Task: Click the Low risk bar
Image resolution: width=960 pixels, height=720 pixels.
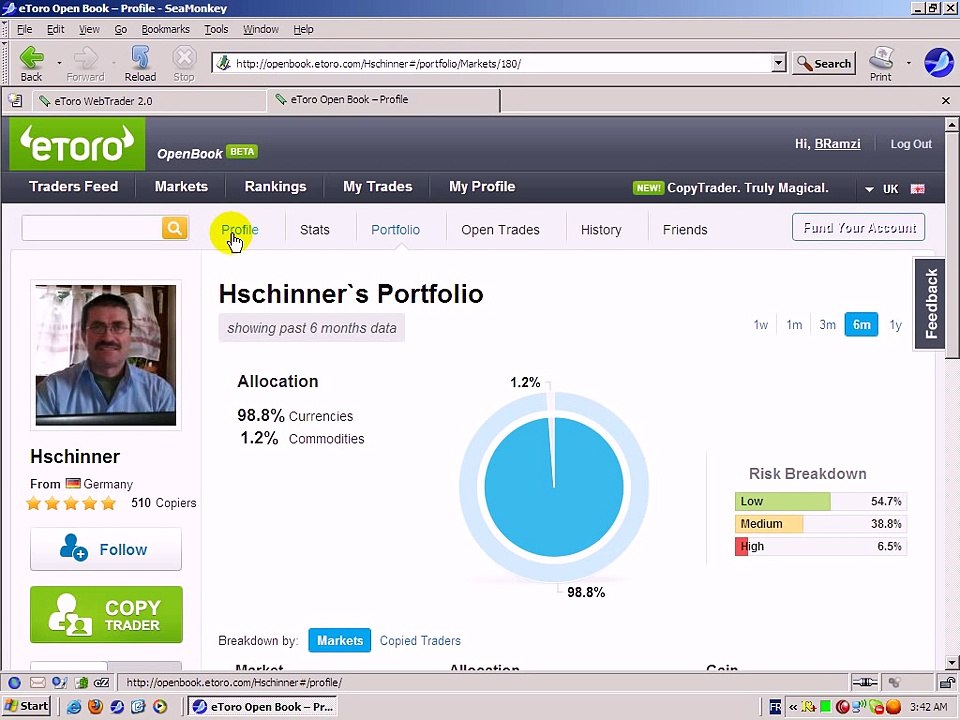Action: [x=820, y=501]
